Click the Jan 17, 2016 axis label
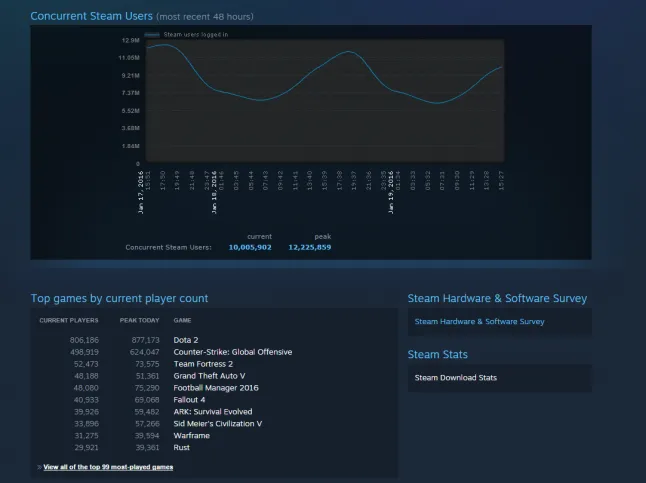This screenshot has height=483, width=646. [x=141, y=192]
